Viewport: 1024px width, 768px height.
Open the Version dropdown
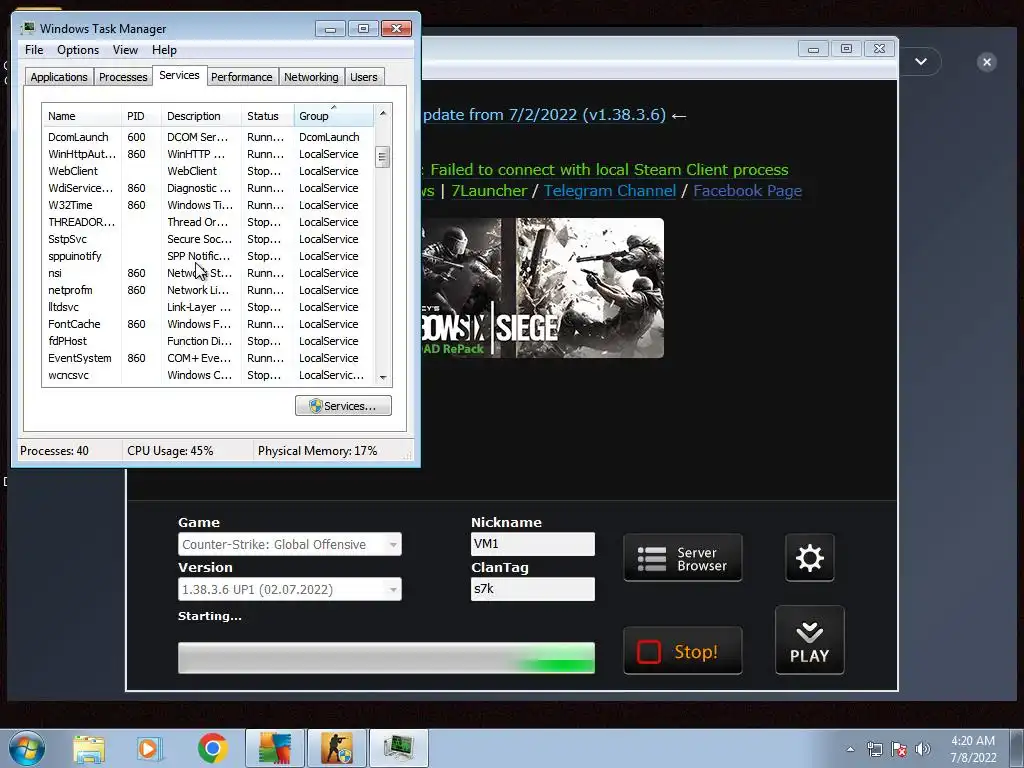click(289, 589)
